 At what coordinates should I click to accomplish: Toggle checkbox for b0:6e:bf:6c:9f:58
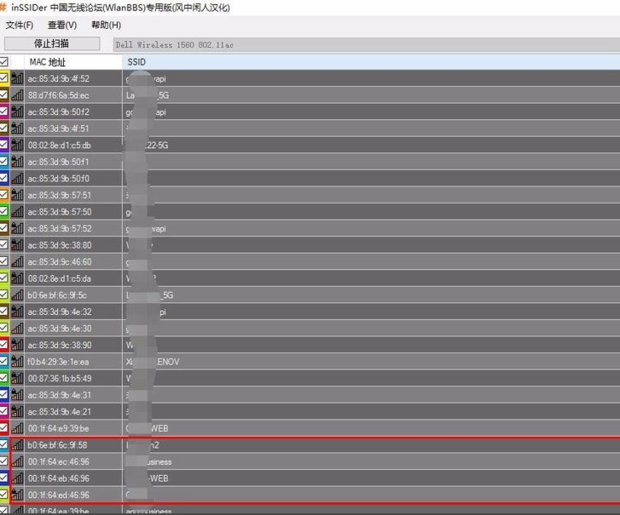tap(4, 445)
